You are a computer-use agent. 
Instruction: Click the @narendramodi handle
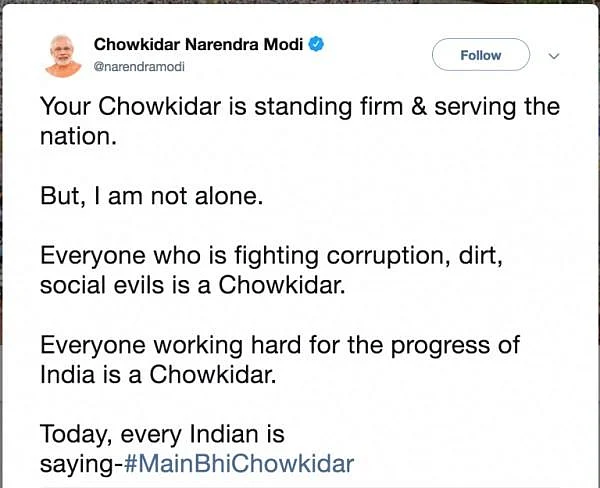(139, 67)
